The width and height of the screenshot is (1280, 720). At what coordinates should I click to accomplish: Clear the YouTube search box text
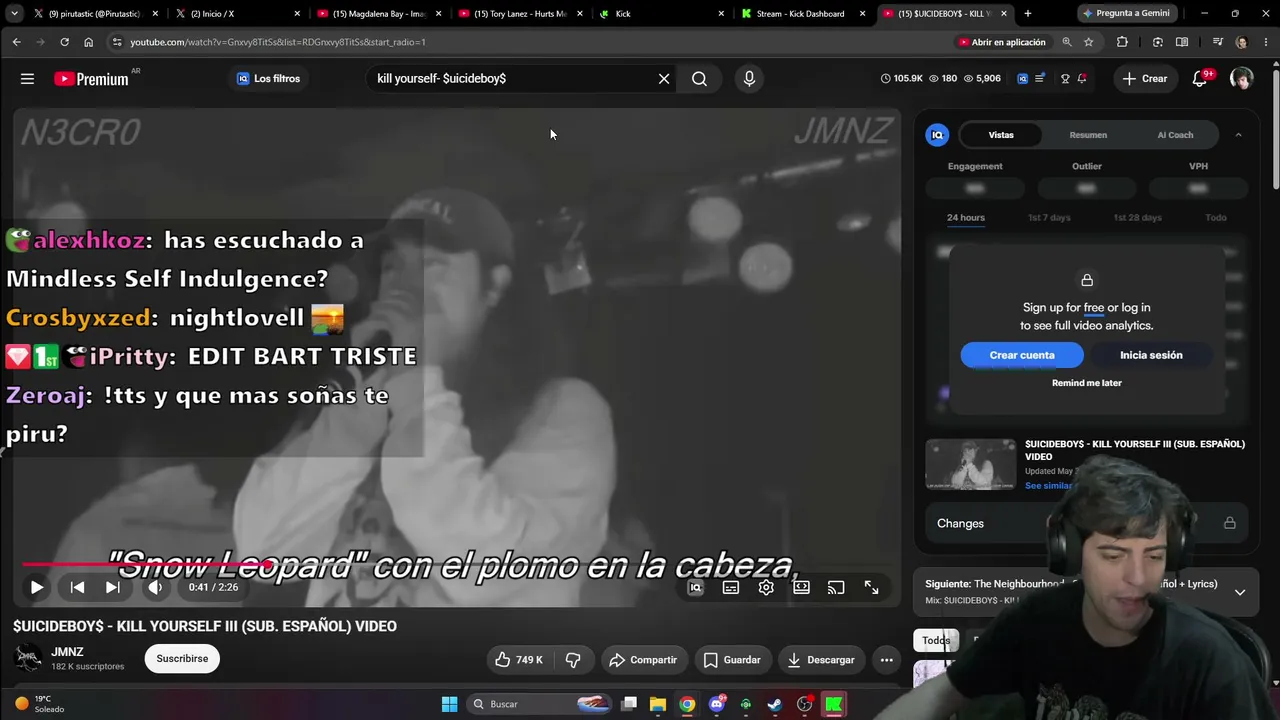pyautogui.click(x=664, y=79)
